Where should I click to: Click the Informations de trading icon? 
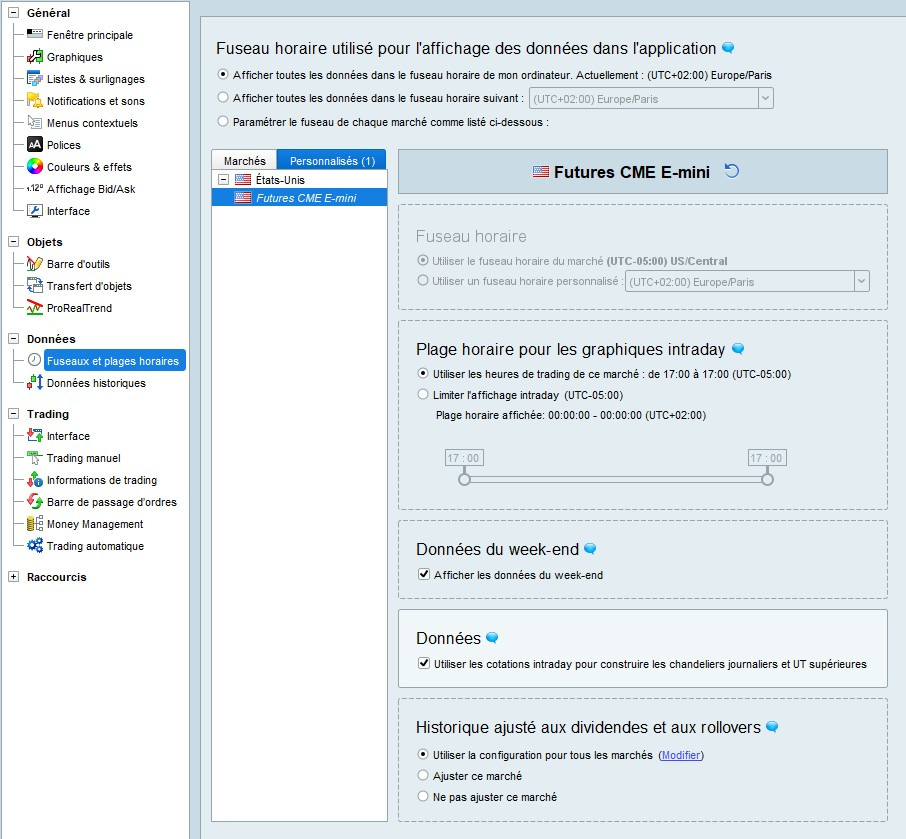tap(35, 479)
